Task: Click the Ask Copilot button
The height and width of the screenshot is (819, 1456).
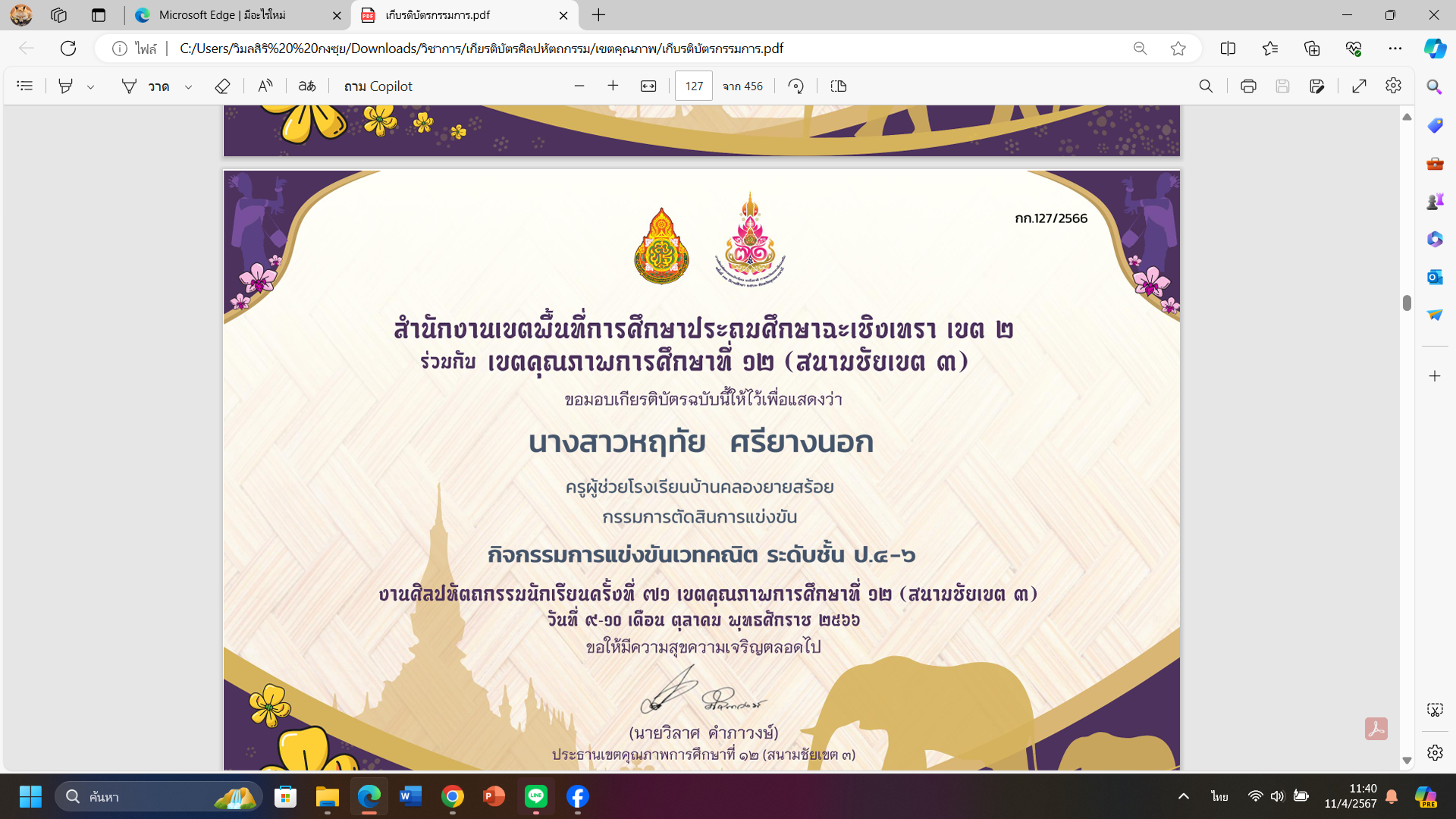Action: point(378,86)
